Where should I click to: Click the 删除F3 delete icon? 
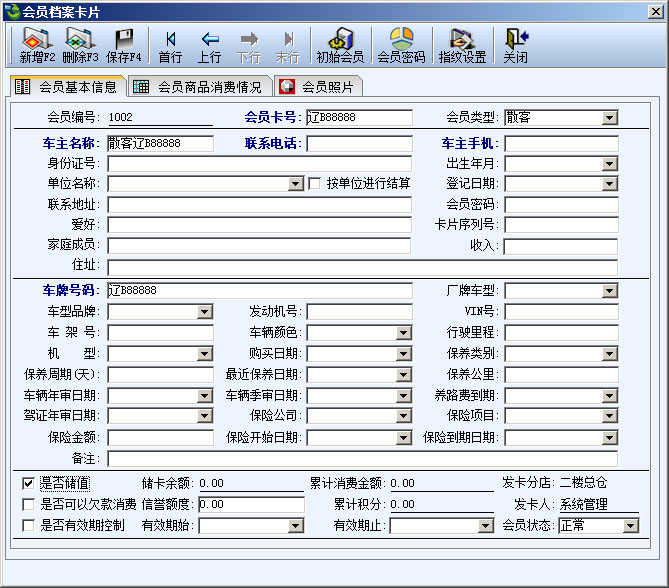pos(80,45)
